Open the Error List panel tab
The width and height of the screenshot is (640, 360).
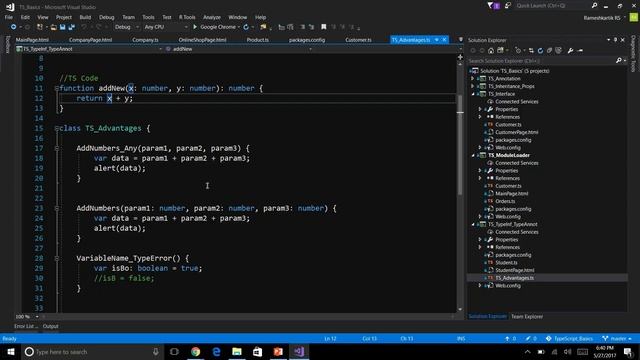(x=26, y=326)
